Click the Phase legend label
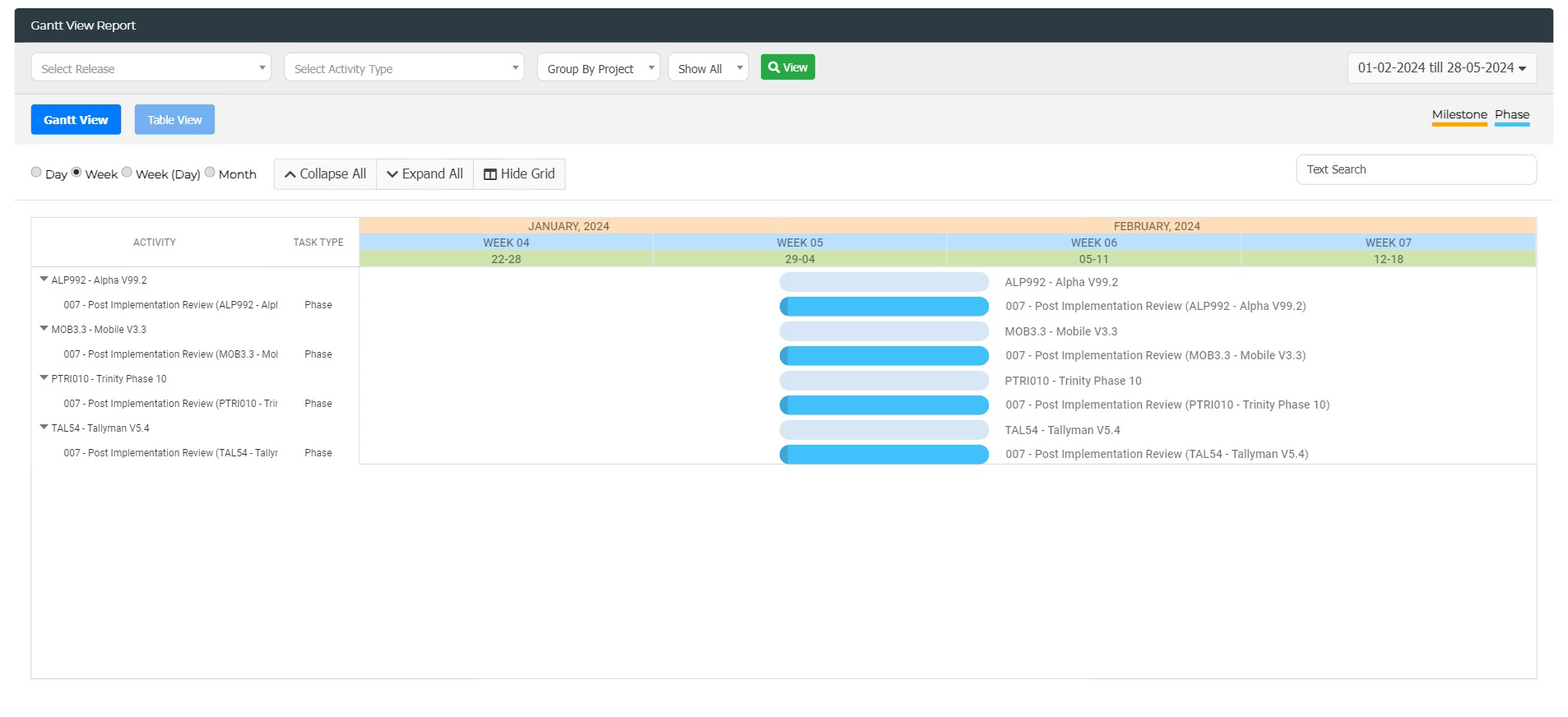1568x717 pixels. point(1512,115)
